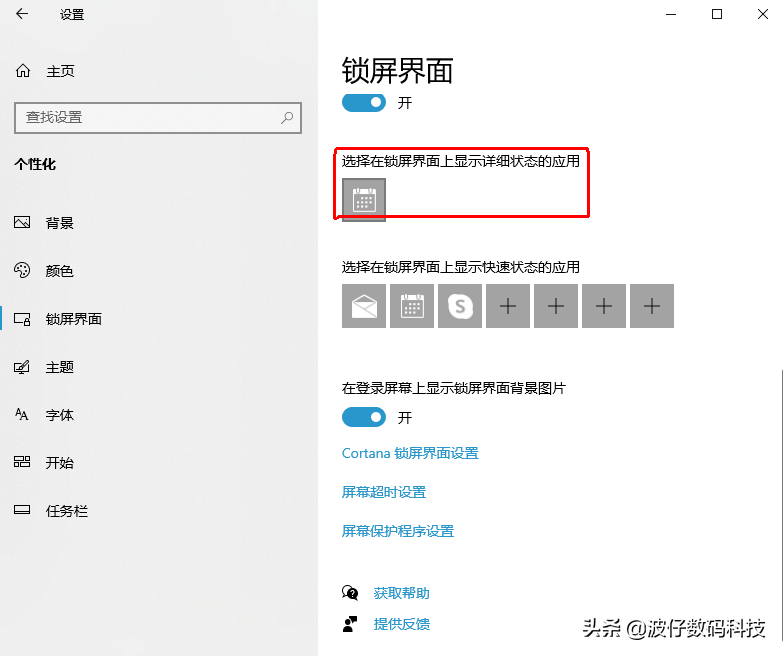Open the 字体 settings page
This screenshot has width=783, height=656.
(x=59, y=415)
